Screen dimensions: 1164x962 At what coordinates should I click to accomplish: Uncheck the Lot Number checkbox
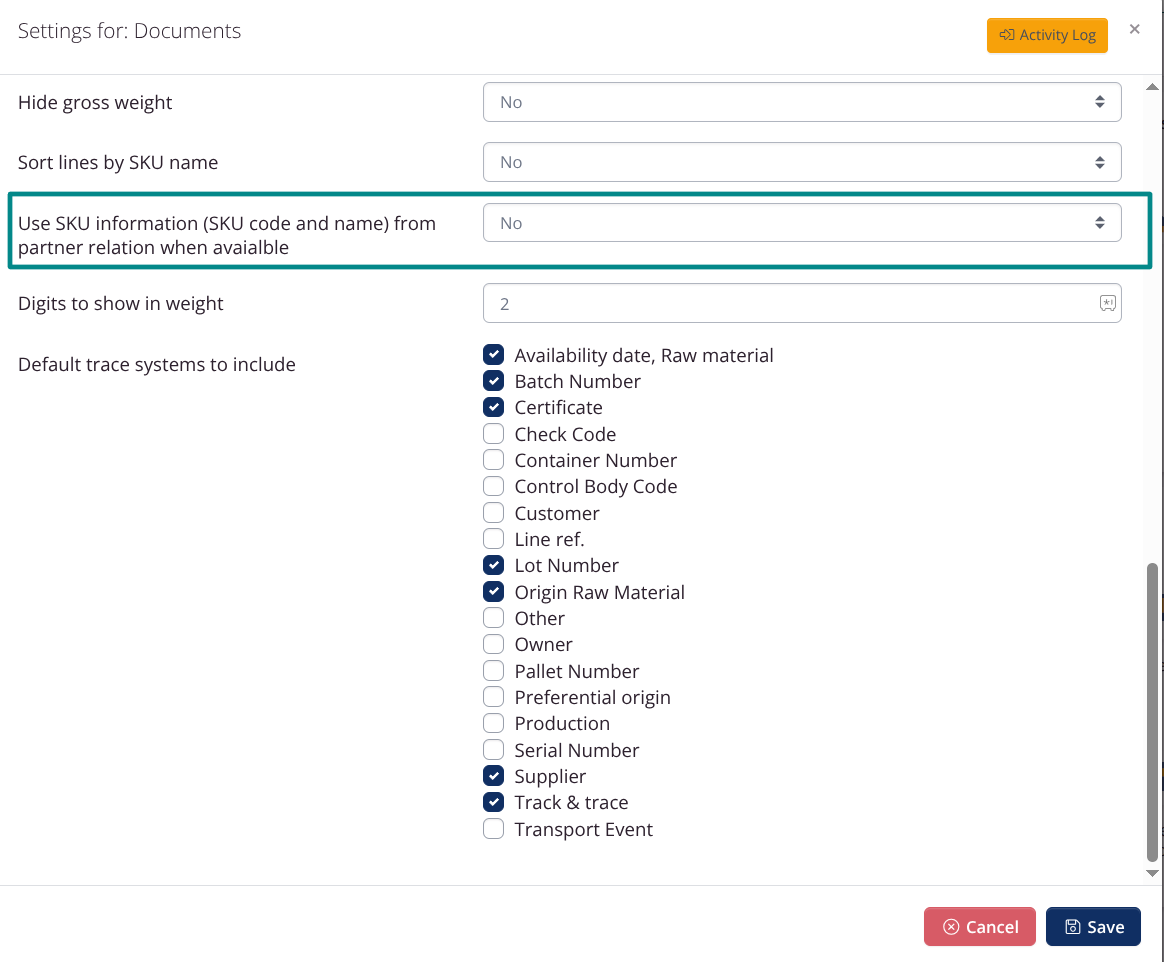pyautogui.click(x=493, y=564)
